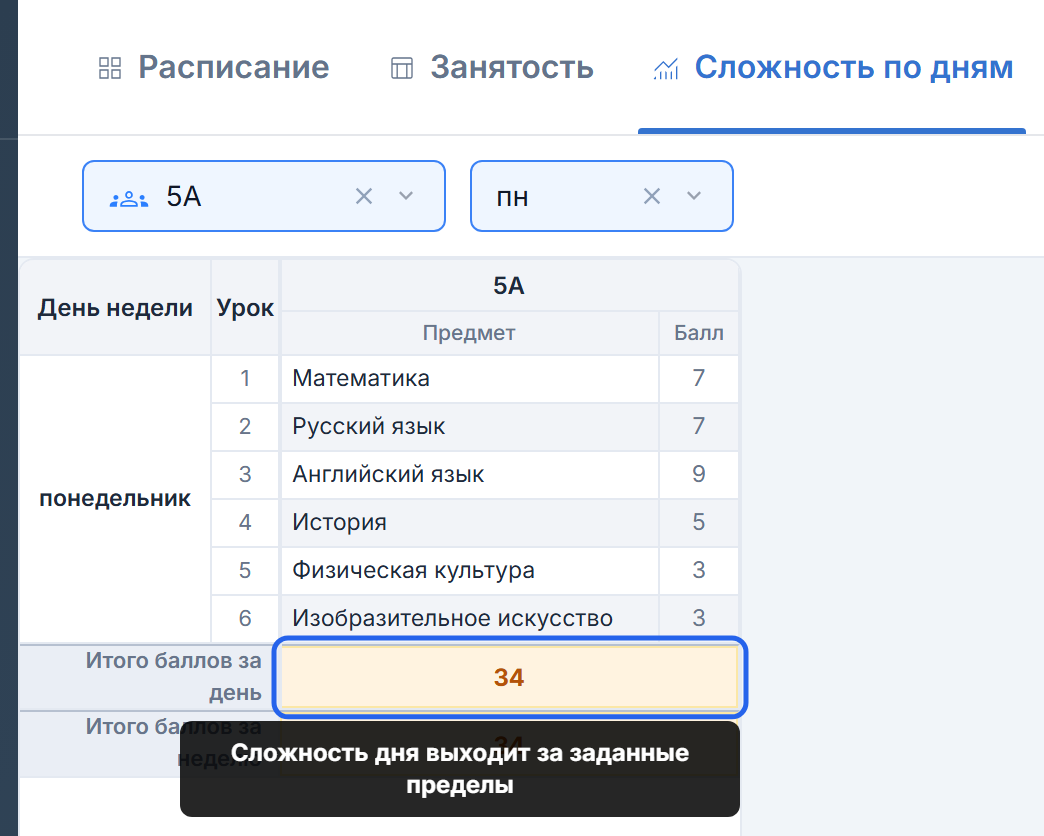Viewport: 1044px width, 836px height.
Task: Click lesson number 4 cell
Action: pos(245,522)
